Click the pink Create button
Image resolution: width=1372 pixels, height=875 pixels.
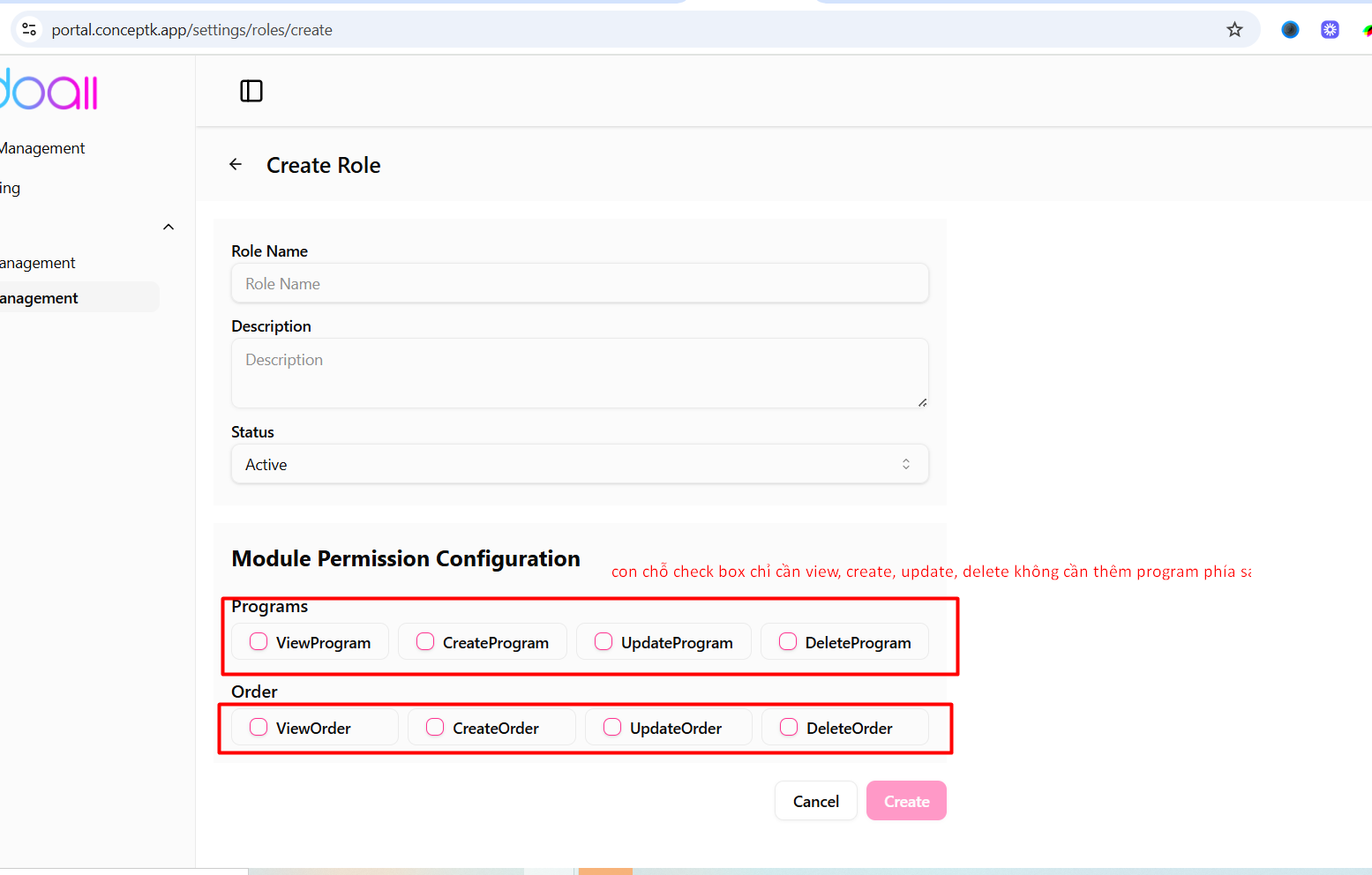pos(906,801)
